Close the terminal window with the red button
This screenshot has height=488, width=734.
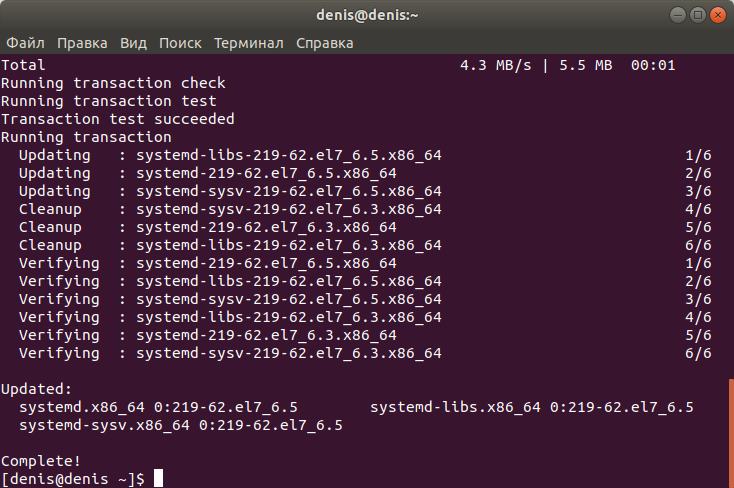pos(718,15)
